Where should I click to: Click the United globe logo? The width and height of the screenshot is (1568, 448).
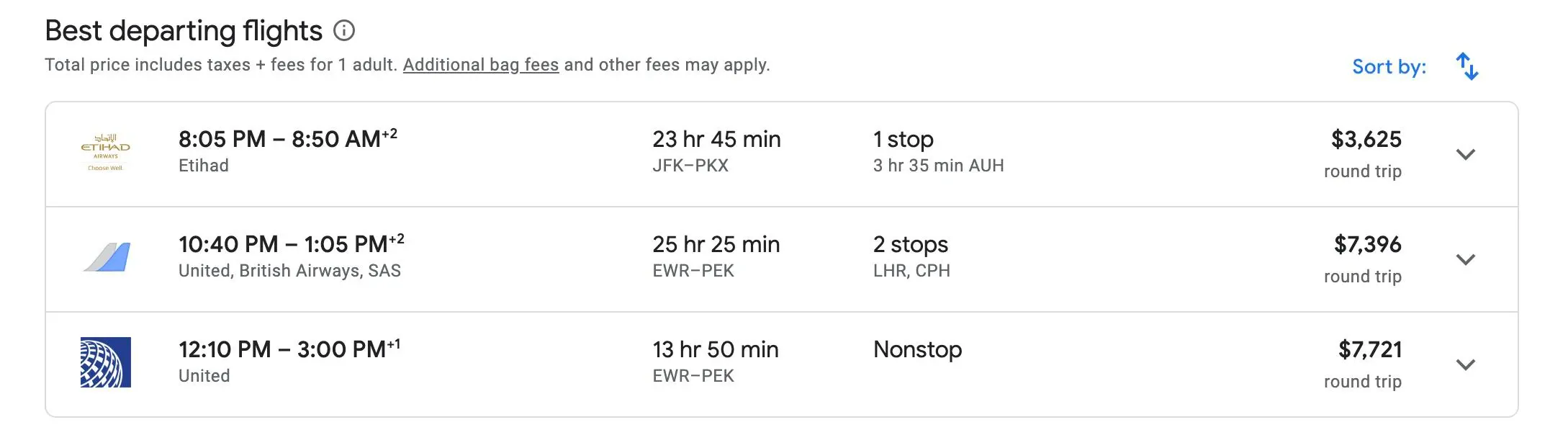(106, 362)
